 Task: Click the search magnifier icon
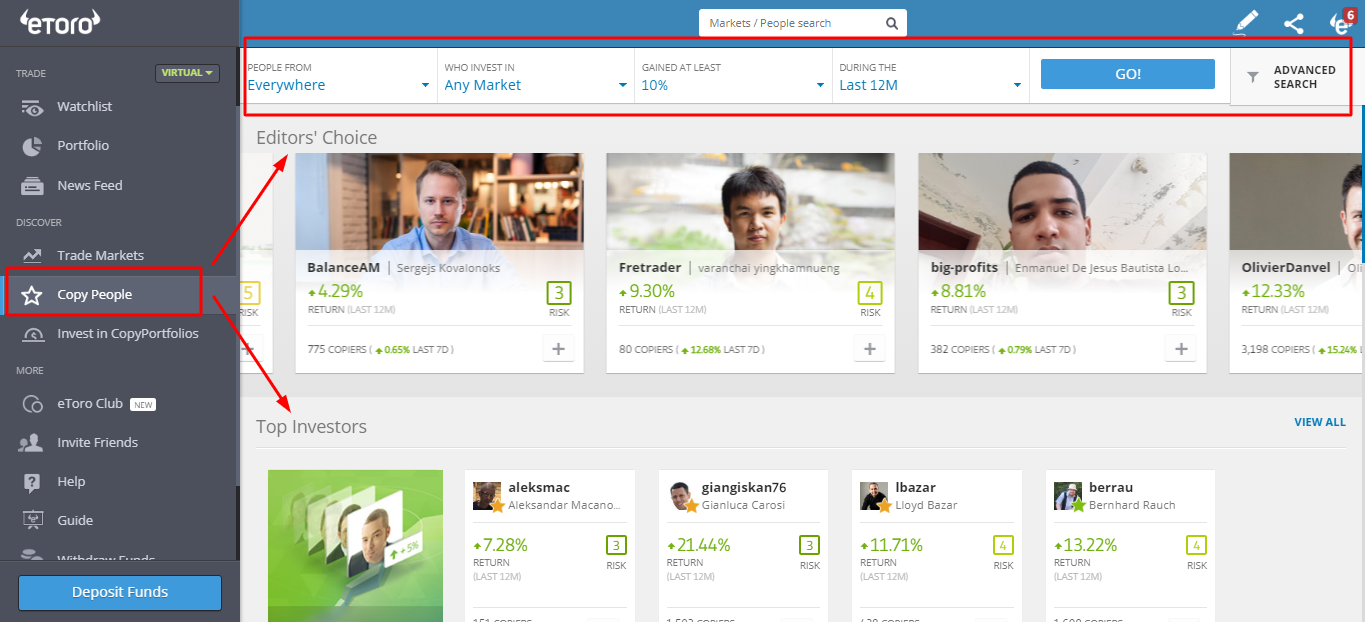[x=892, y=23]
